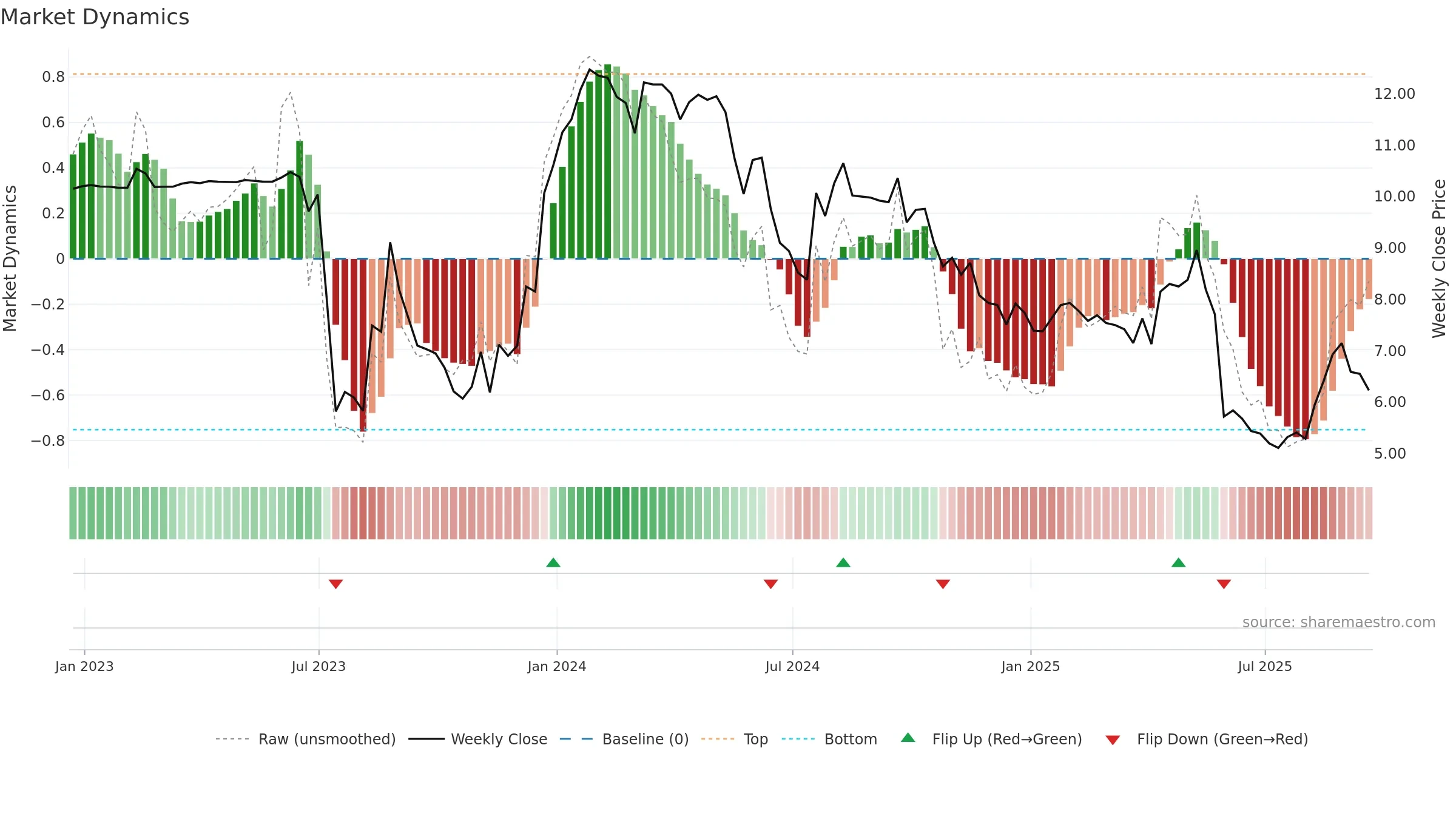Click the flip-down marker before Jul 2025

(1224, 584)
